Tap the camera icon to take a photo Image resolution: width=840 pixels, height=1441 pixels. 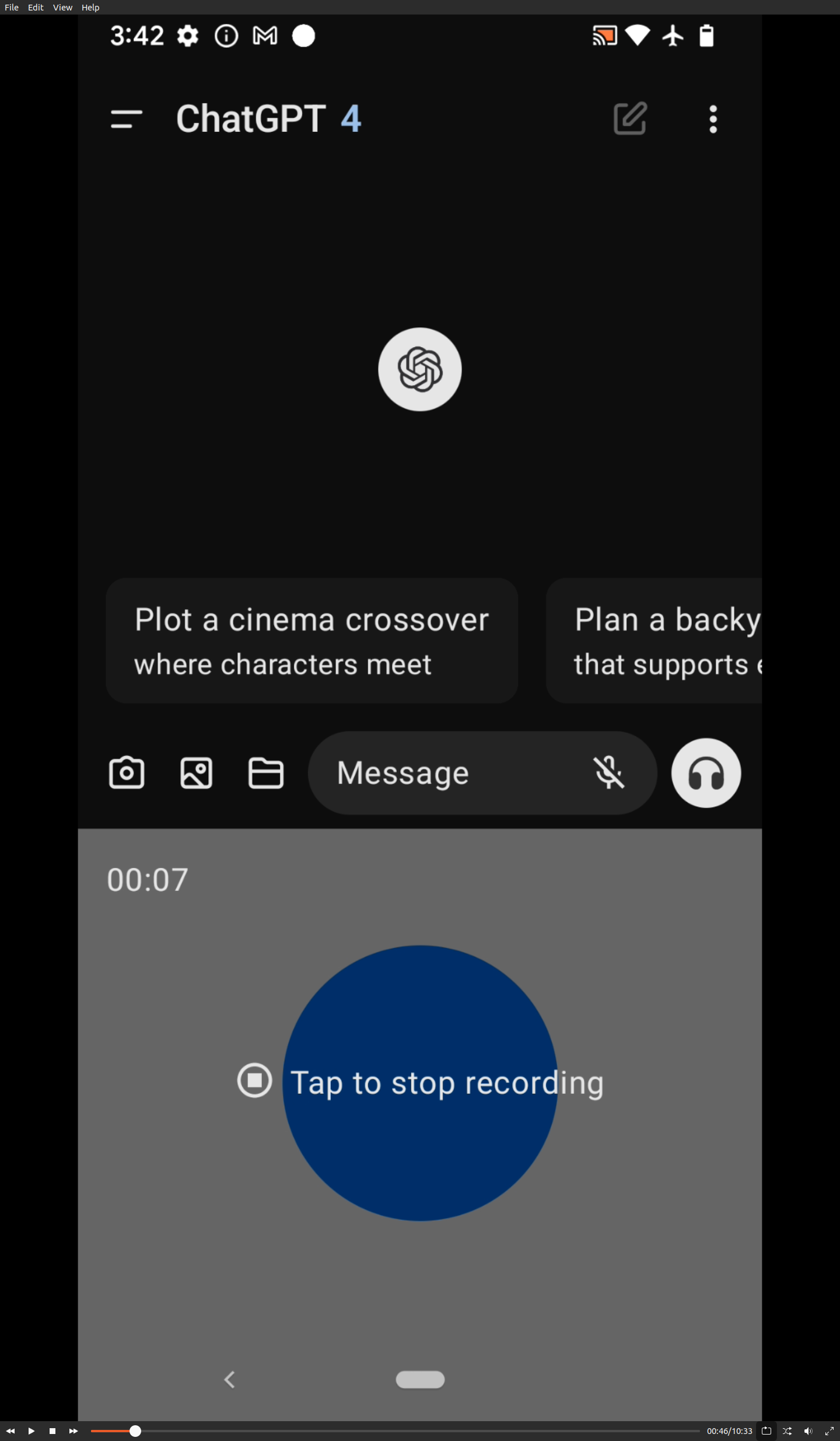coord(127,773)
